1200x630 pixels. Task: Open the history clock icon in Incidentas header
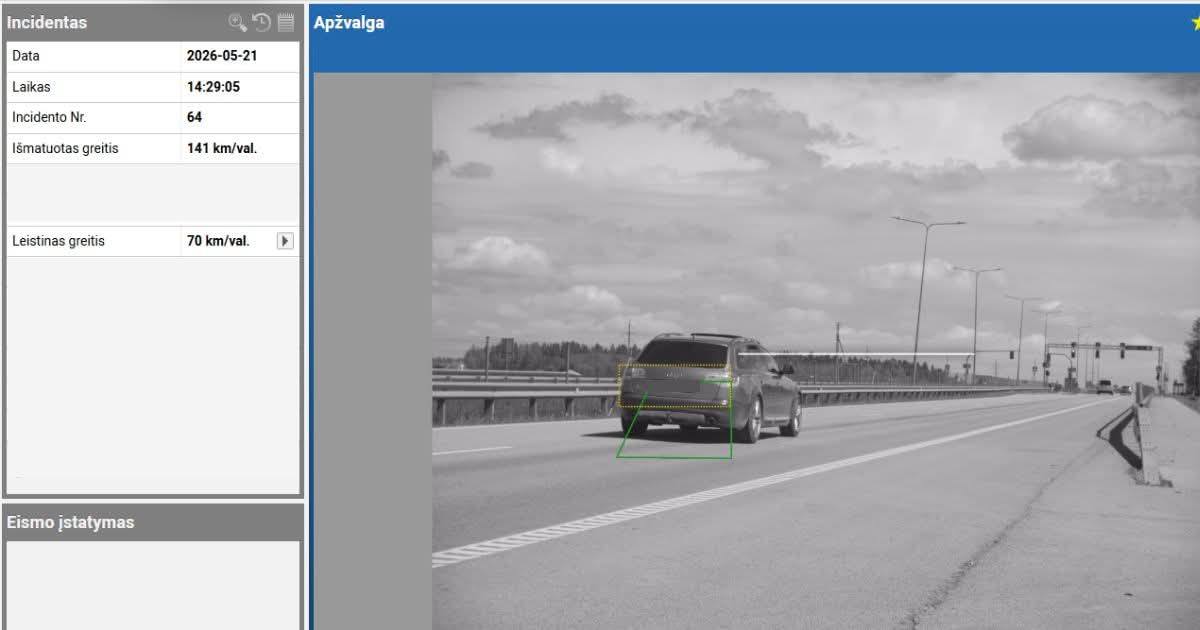tap(262, 22)
